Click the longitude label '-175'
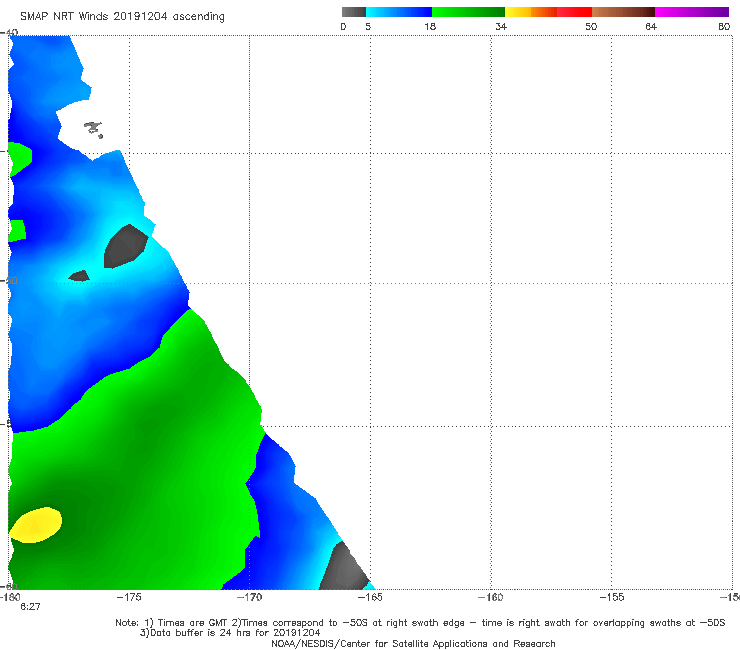740x650 pixels. tap(129, 597)
